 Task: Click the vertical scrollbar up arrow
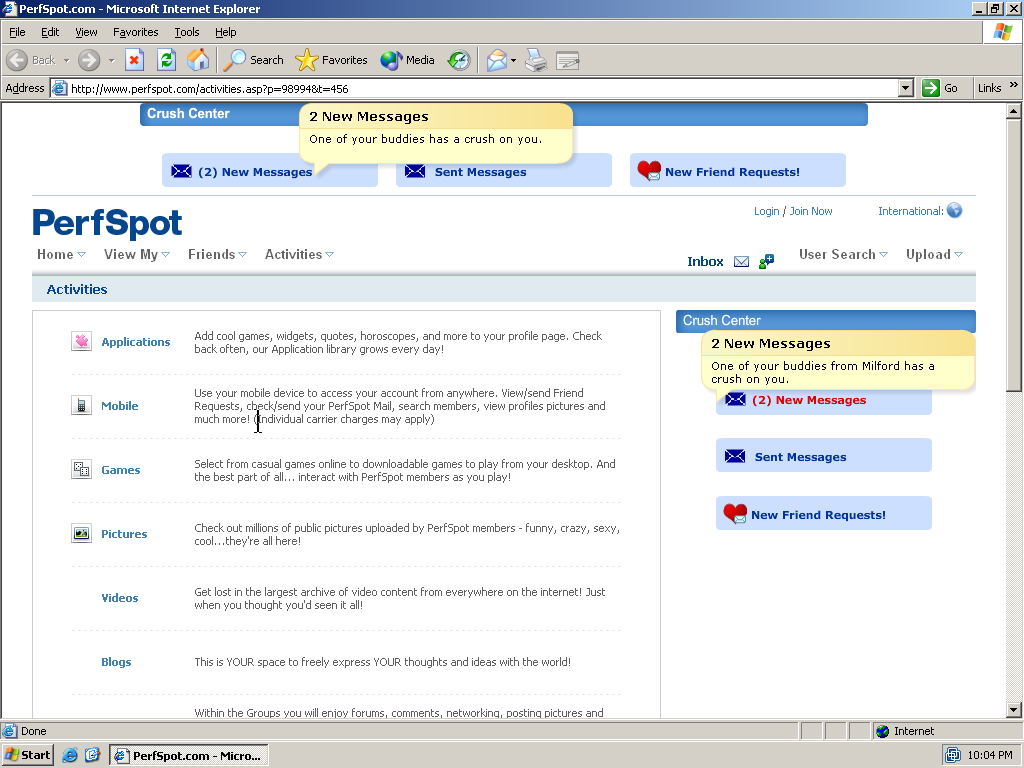click(x=1014, y=111)
